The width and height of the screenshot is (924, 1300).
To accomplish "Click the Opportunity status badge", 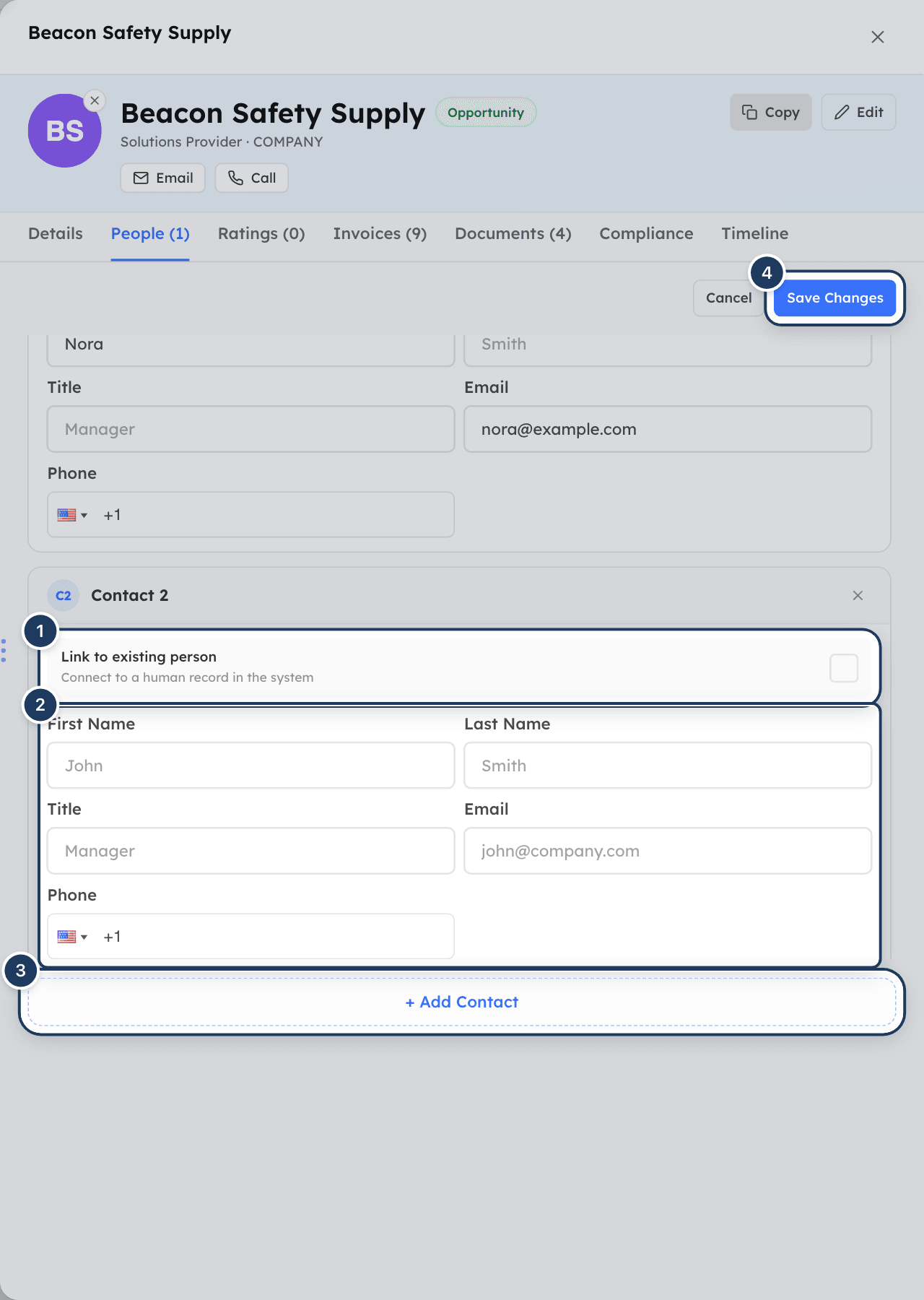I will click(486, 113).
